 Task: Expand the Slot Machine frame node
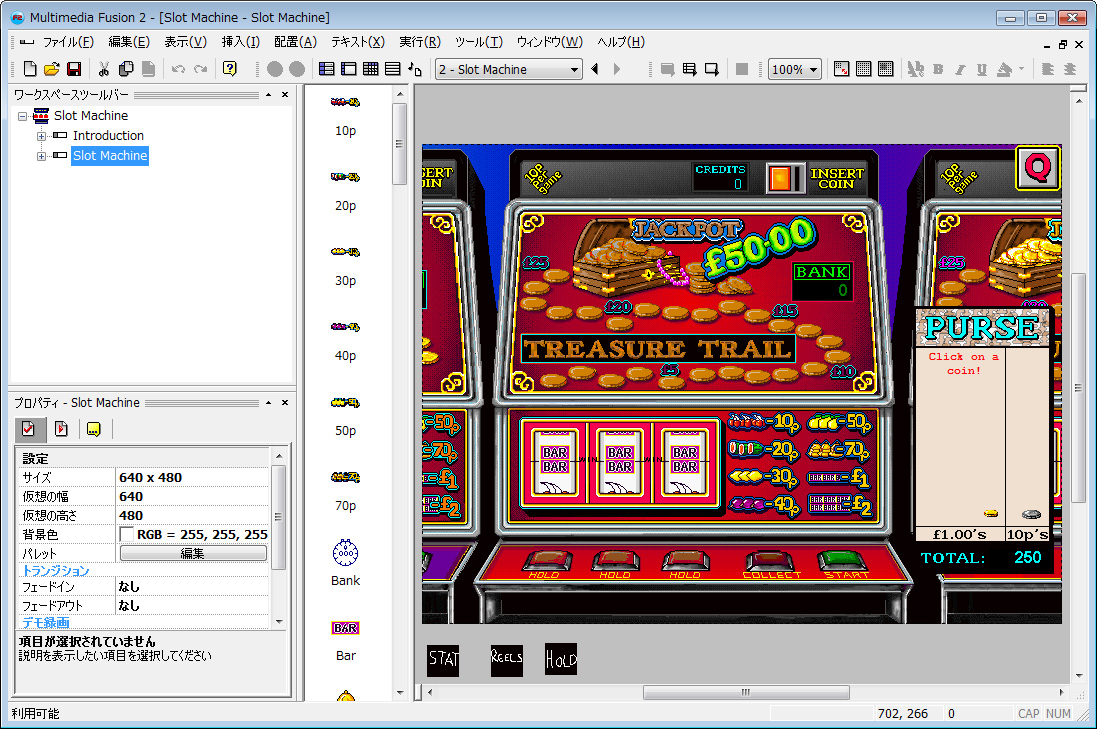click(41, 156)
